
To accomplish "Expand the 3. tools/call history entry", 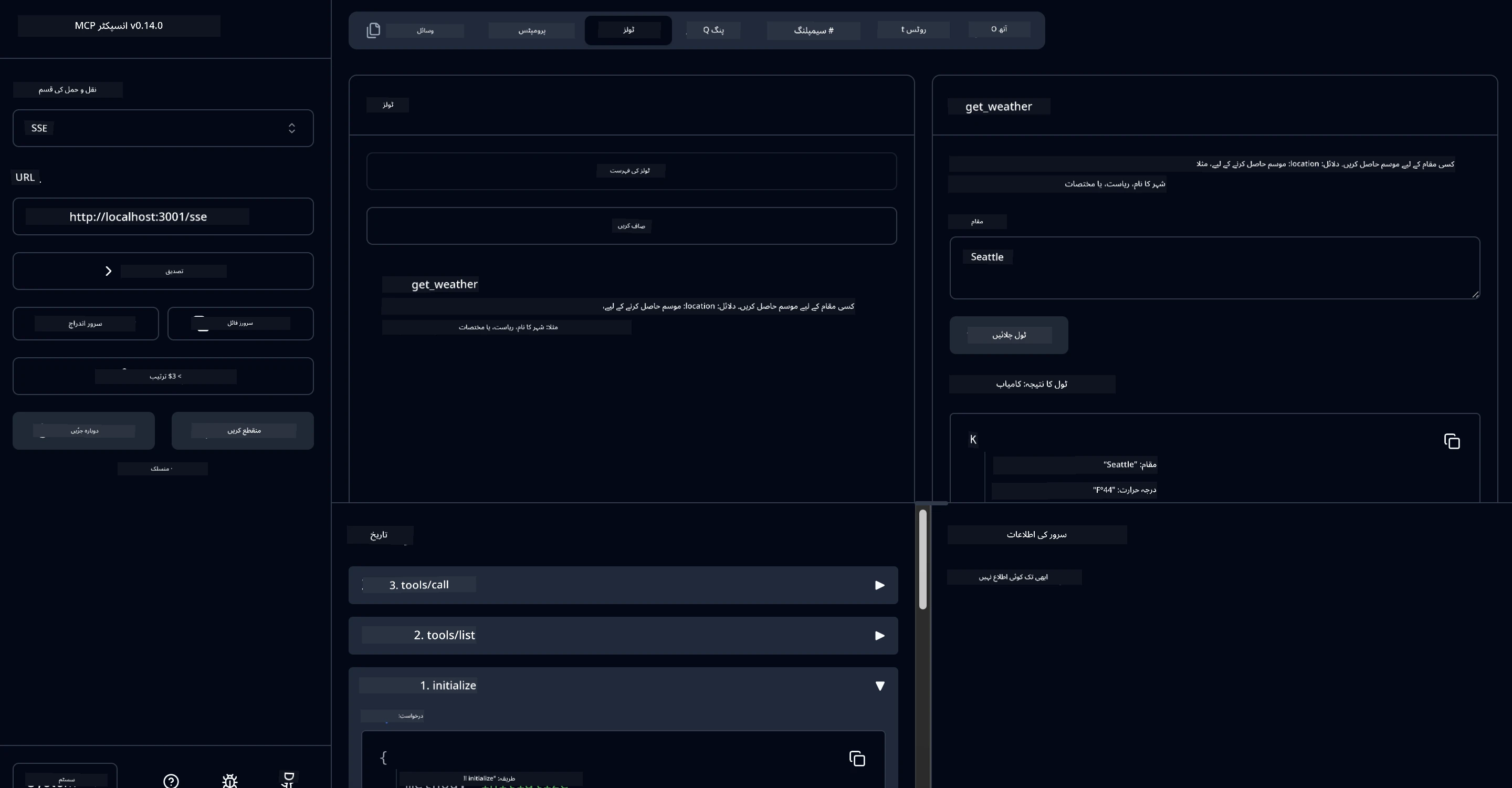I will [x=623, y=585].
